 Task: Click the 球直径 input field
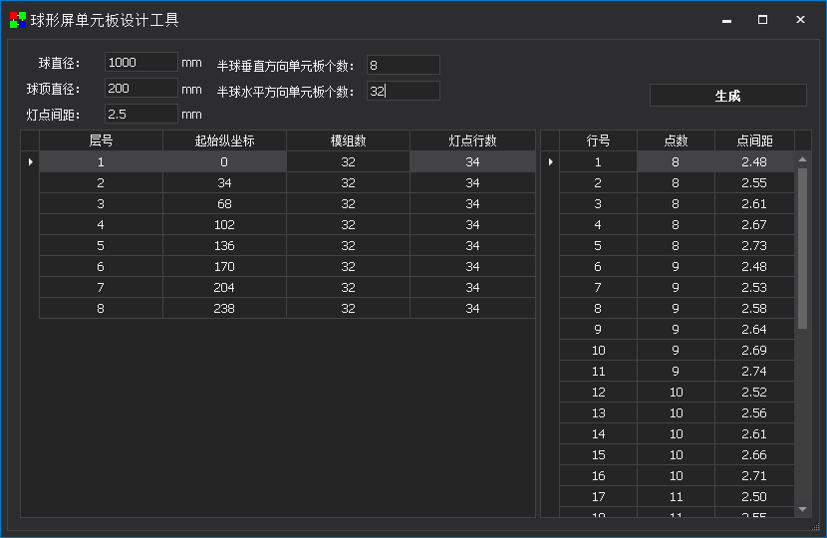(140, 63)
